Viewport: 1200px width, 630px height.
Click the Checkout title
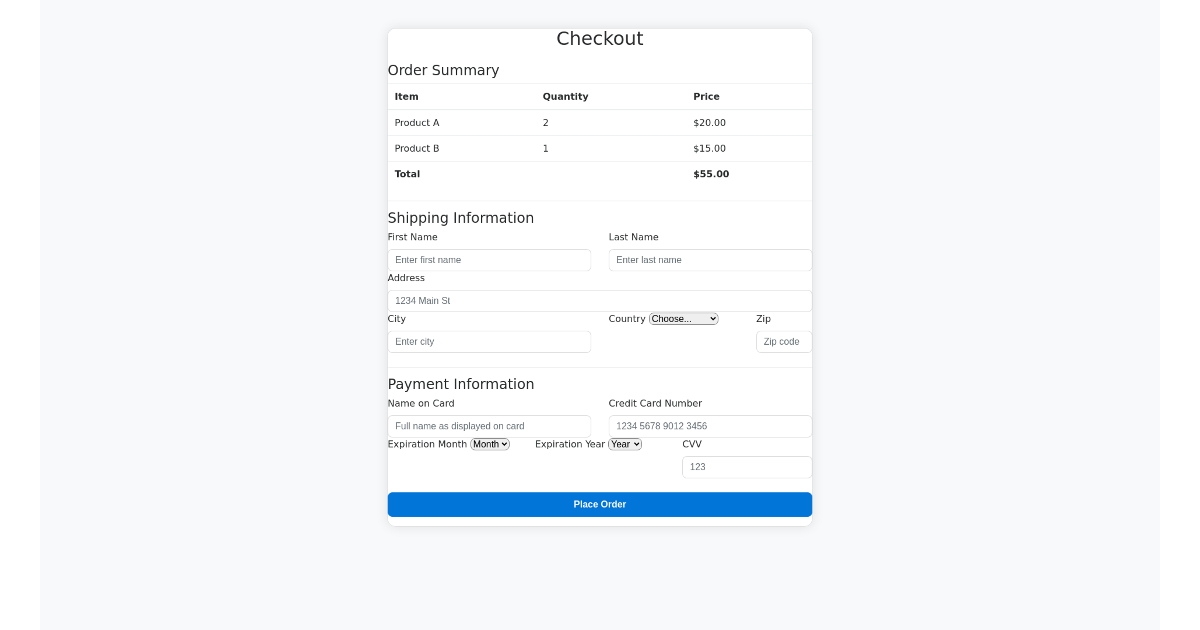click(599, 38)
